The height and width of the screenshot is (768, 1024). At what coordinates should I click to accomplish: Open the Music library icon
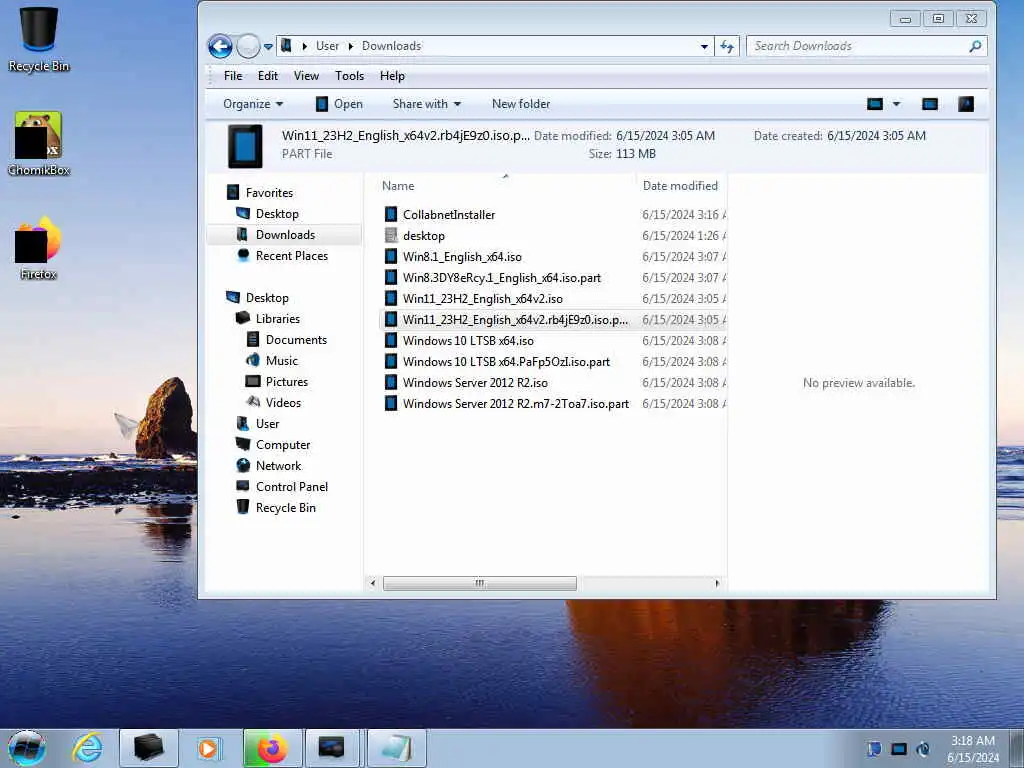(x=253, y=360)
